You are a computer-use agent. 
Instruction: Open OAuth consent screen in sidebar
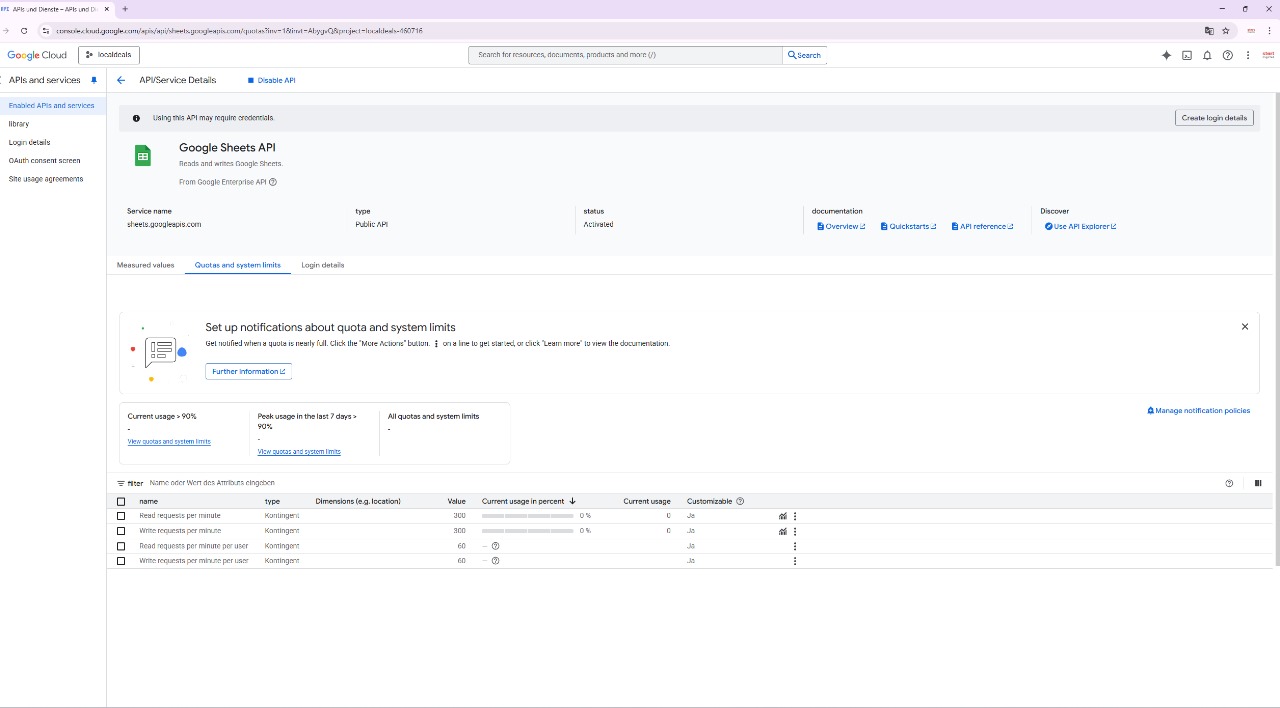tap(44, 160)
